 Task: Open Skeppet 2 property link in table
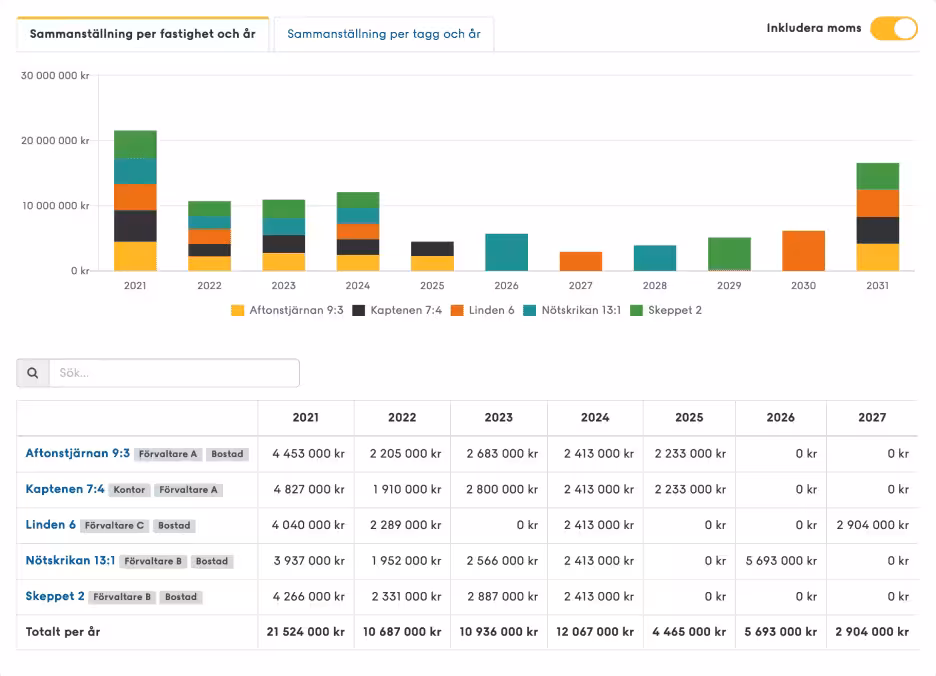pos(55,596)
